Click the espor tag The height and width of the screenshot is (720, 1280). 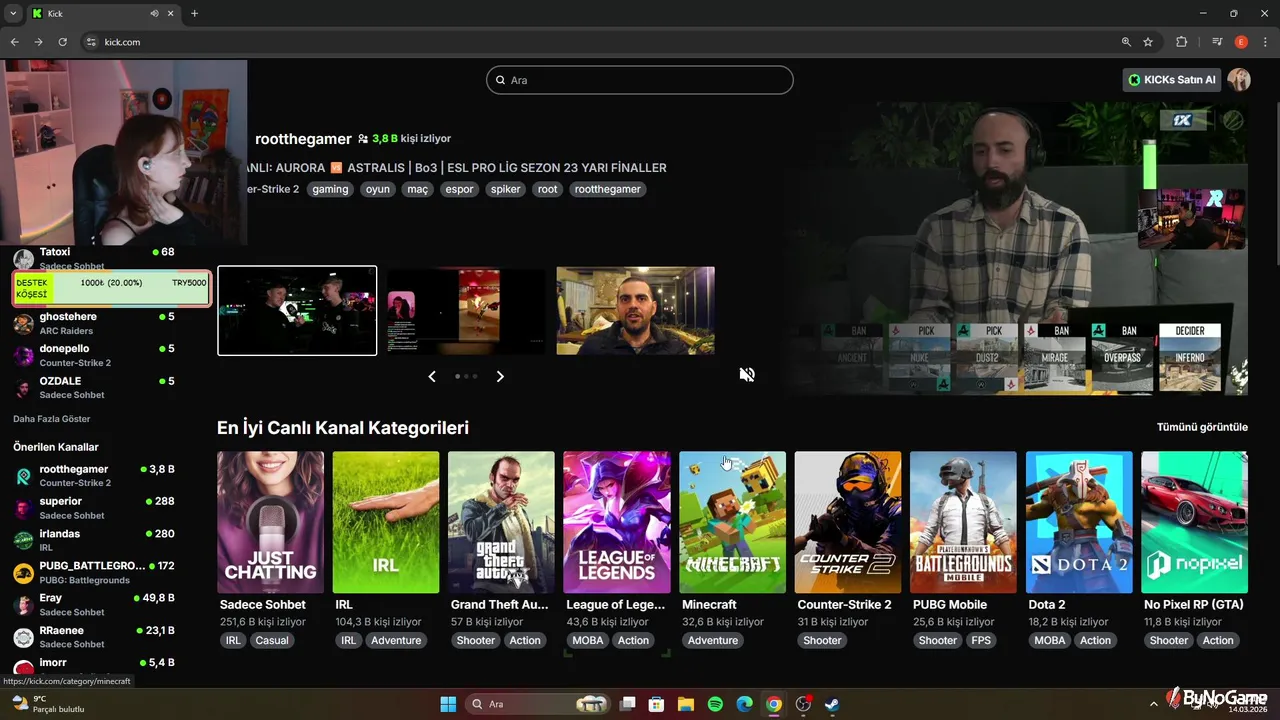tap(460, 189)
